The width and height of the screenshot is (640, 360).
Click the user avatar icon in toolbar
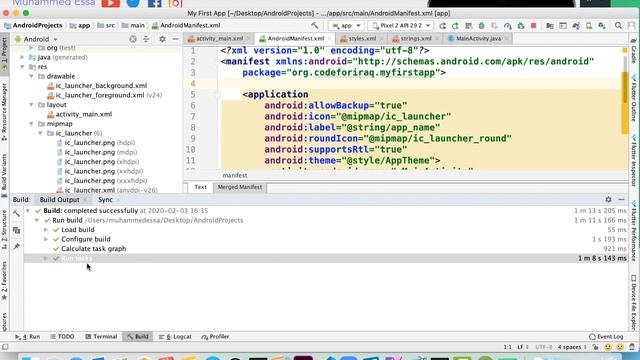632,26
